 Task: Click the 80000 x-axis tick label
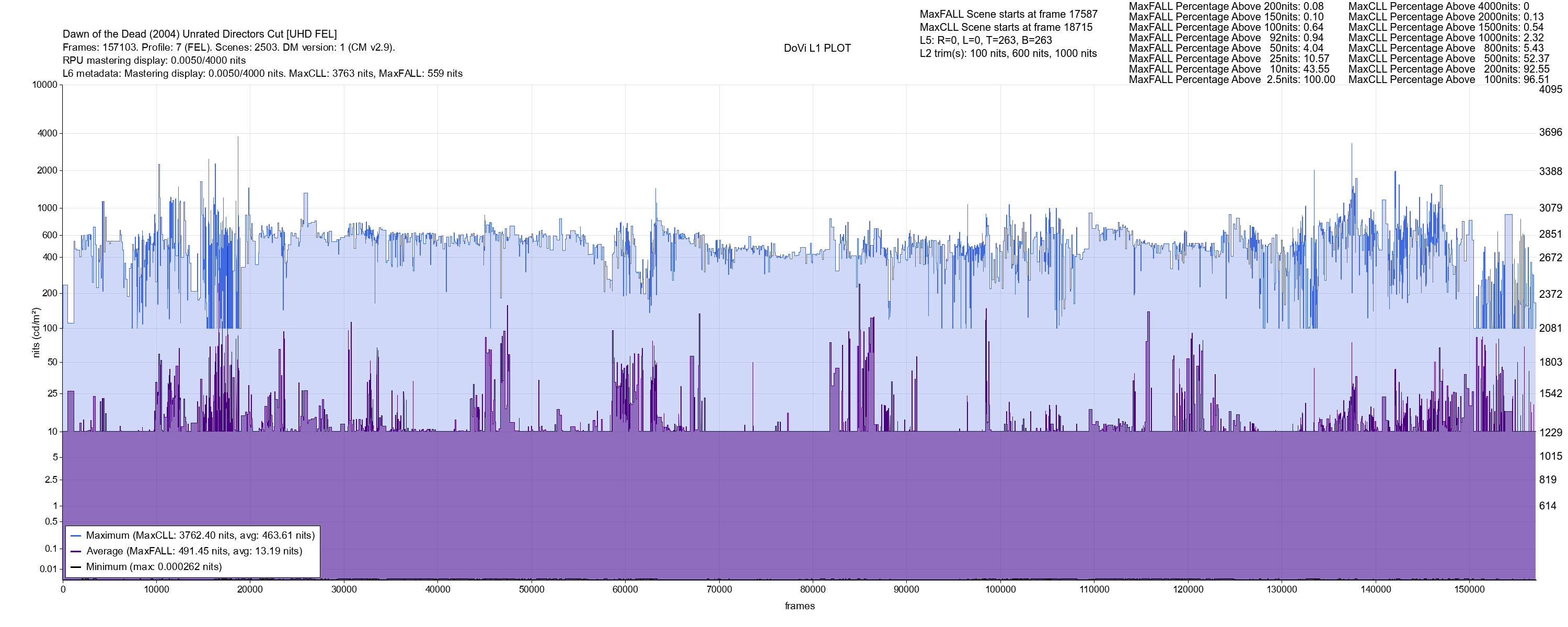pyautogui.click(x=813, y=589)
